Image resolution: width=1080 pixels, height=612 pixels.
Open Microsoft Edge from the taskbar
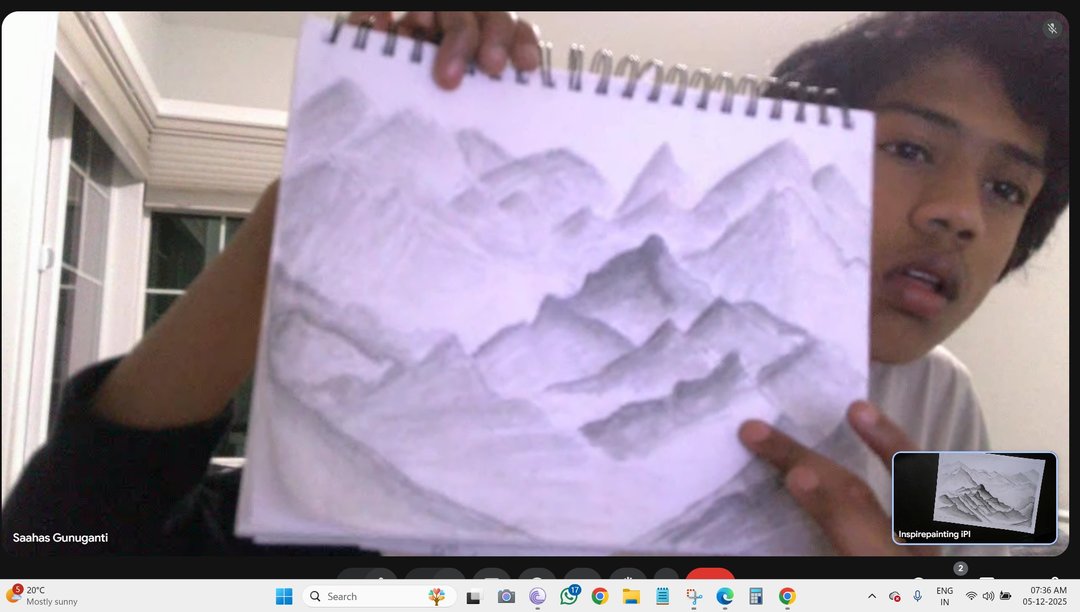(725, 597)
